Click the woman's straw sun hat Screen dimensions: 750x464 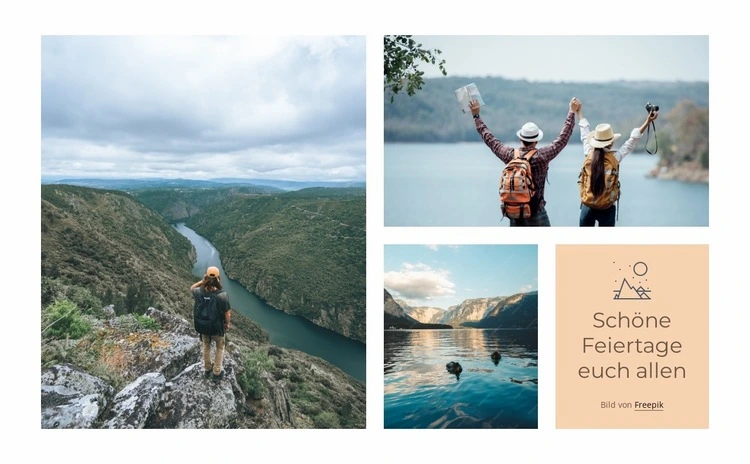pyautogui.click(x=603, y=135)
